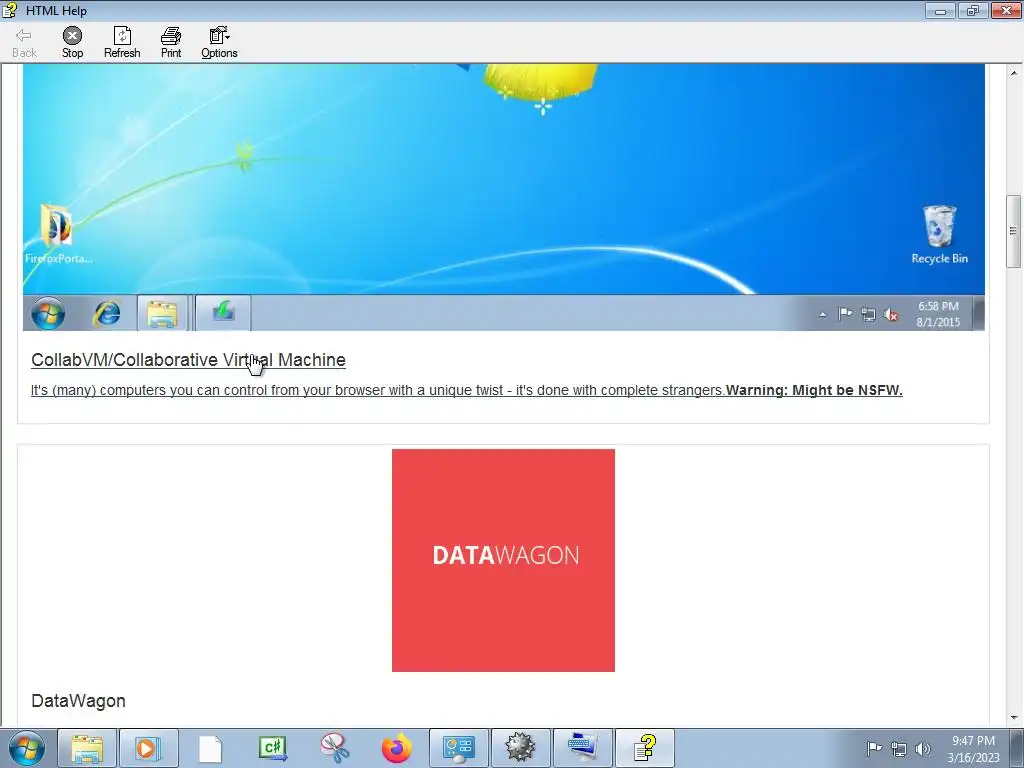
Task: Click the muted speaker icon in the embedded tray
Action: pos(891,315)
